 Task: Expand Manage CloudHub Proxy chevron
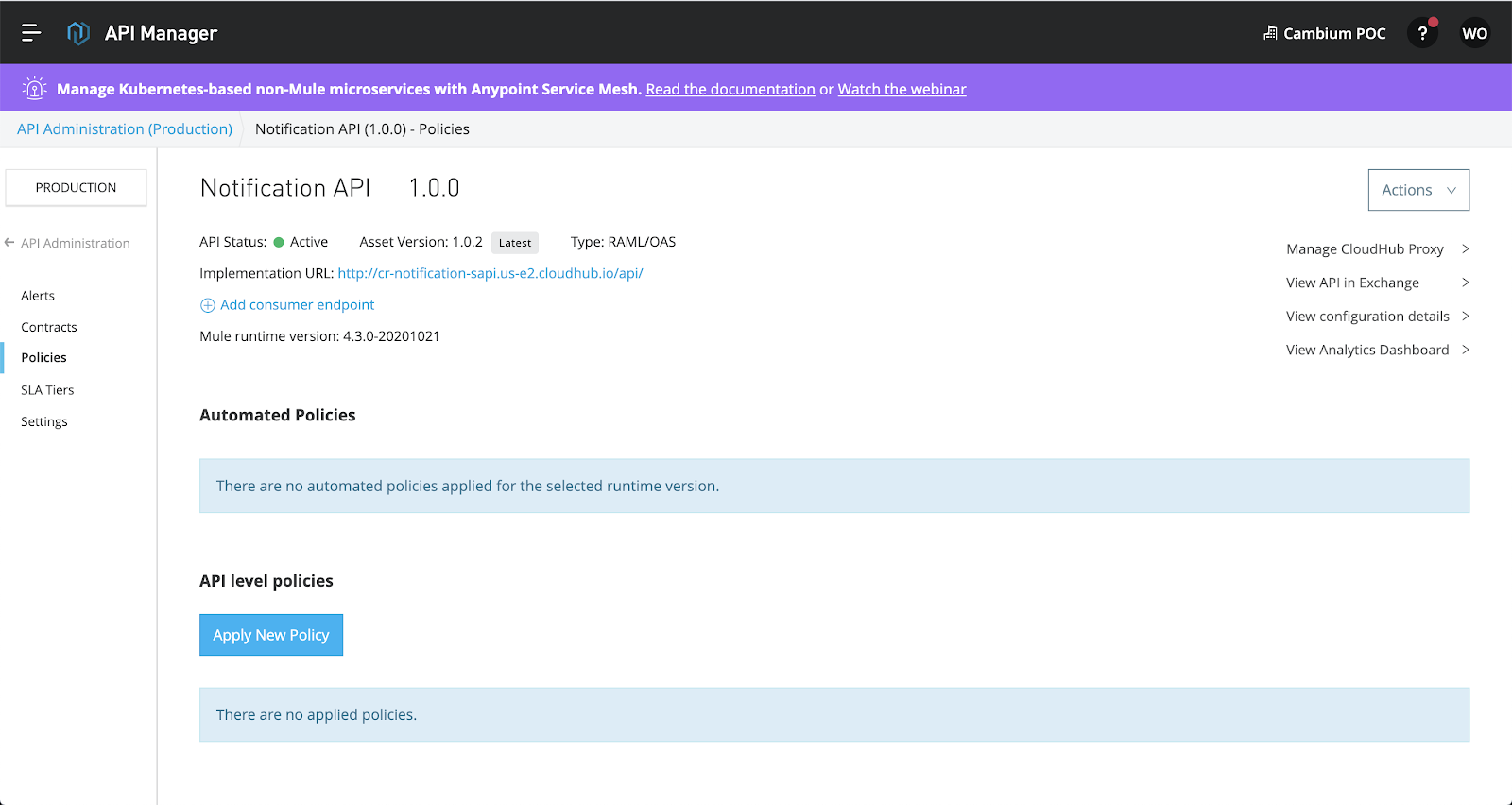click(x=1466, y=249)
